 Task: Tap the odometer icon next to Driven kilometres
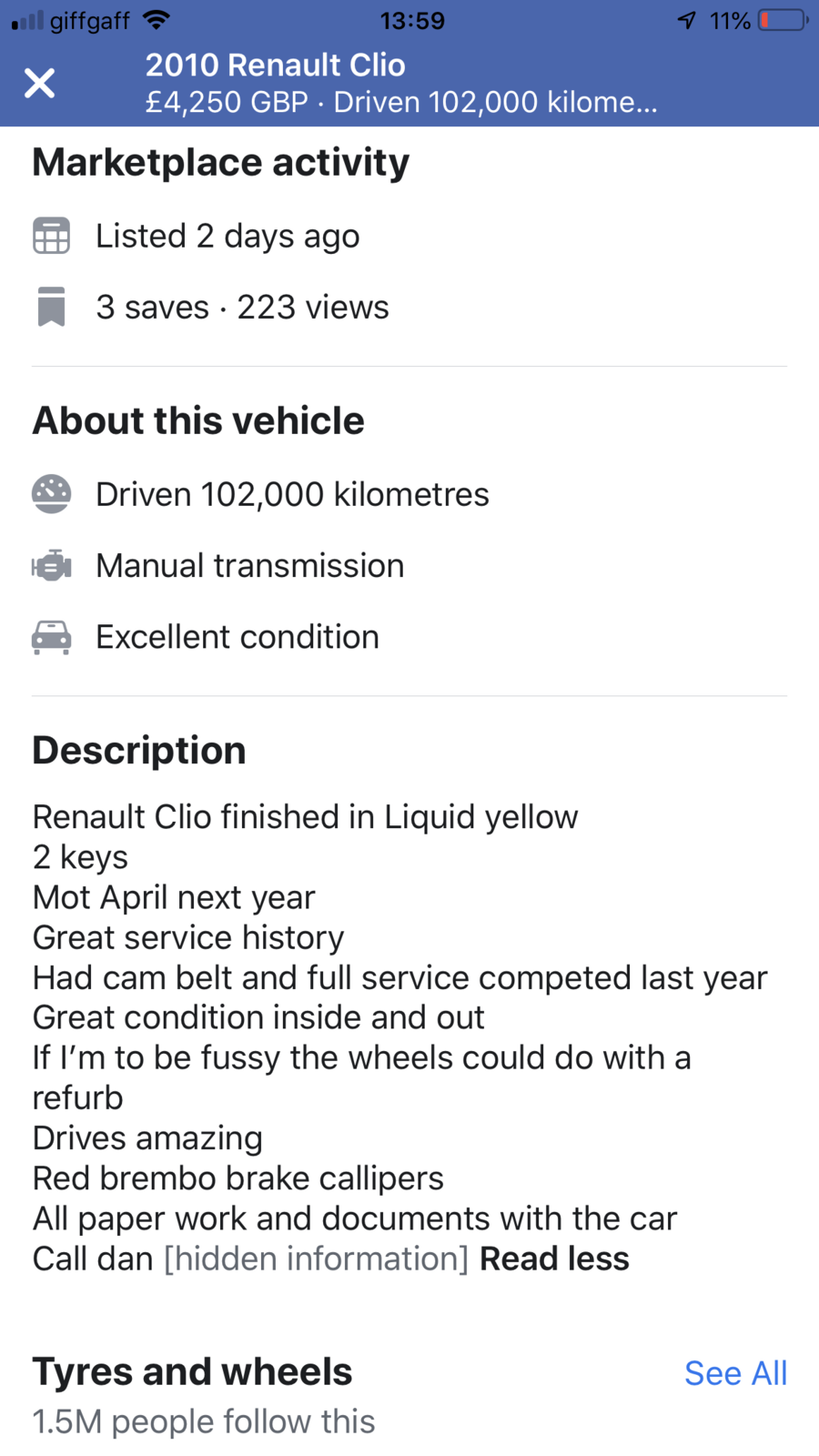point(51,494)
